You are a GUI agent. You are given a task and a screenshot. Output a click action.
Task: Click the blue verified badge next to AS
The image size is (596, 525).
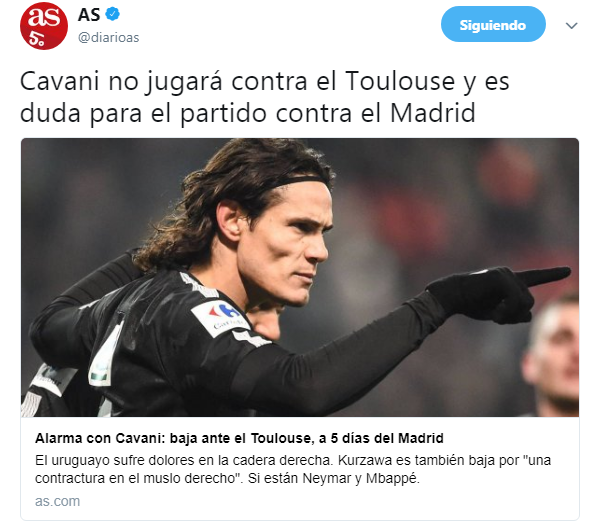click(112, 14)
